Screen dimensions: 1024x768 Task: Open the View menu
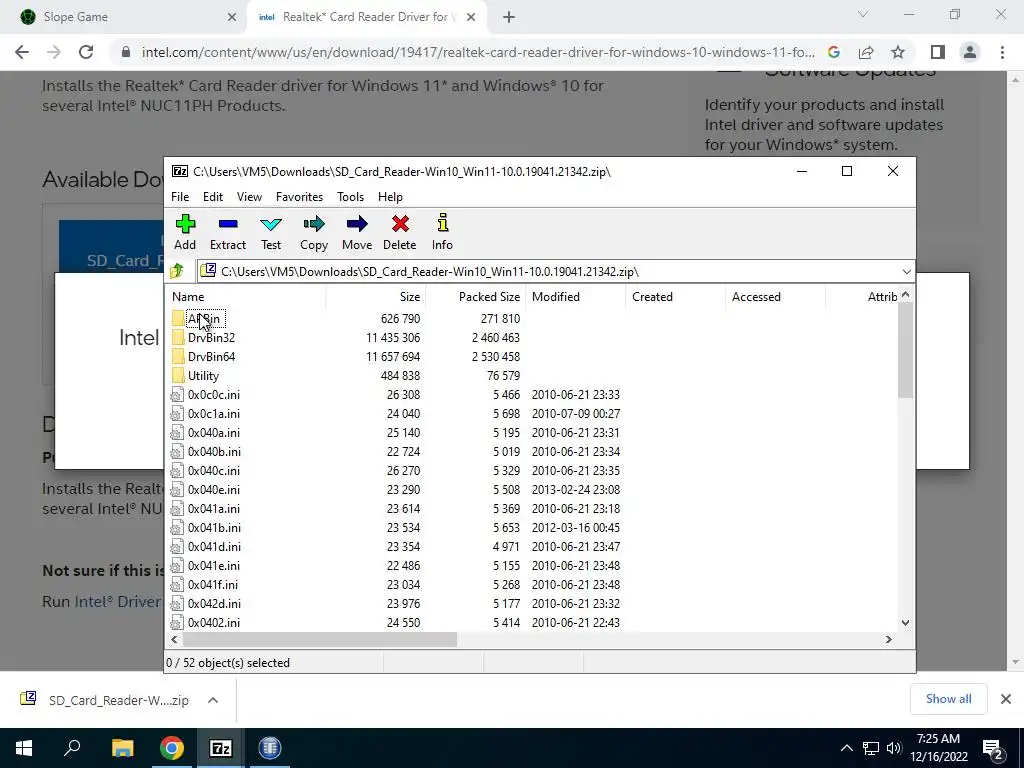click(x=249, y=197)
